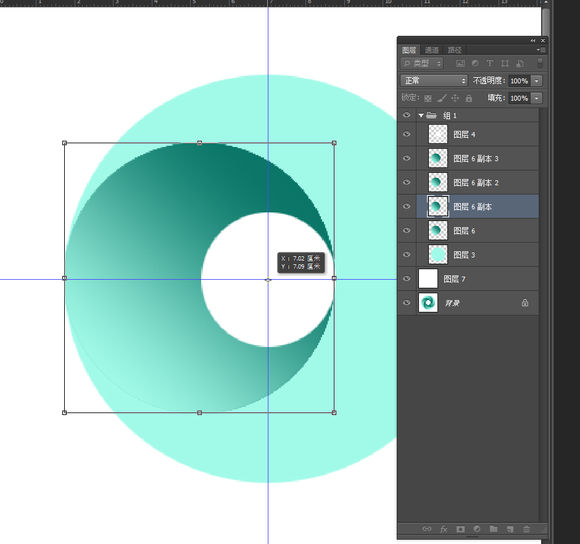Open the 正常 blend mode dropdown
The height and width of the screenshot is (544, 580).
[x=434, y=81]
